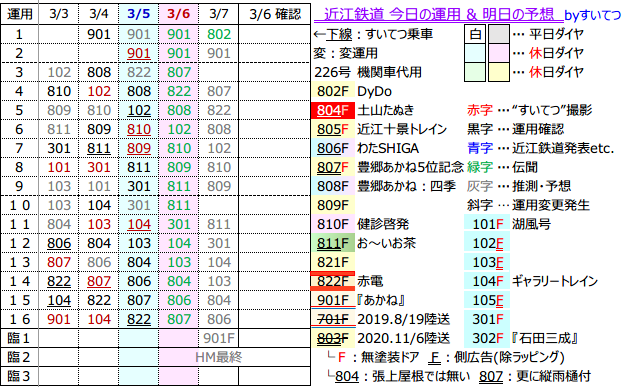Click the red 804F legend cell
This screenshot has height=387, width=625.
[333, 110]
